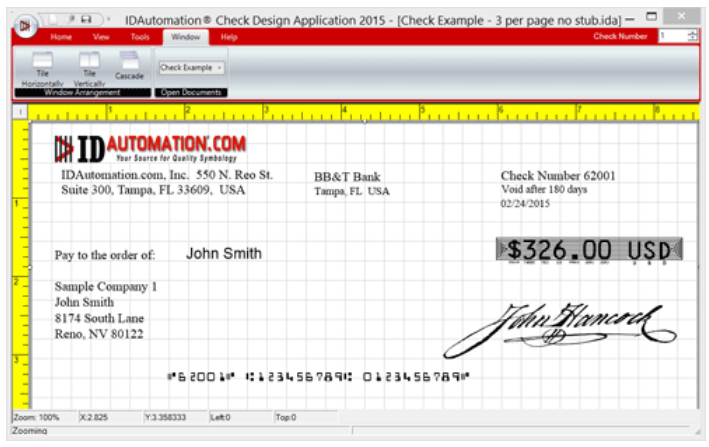Screen dimensions: 709x447
Task: Click the 'Open Documents' group label
Action: pos(191,92)
